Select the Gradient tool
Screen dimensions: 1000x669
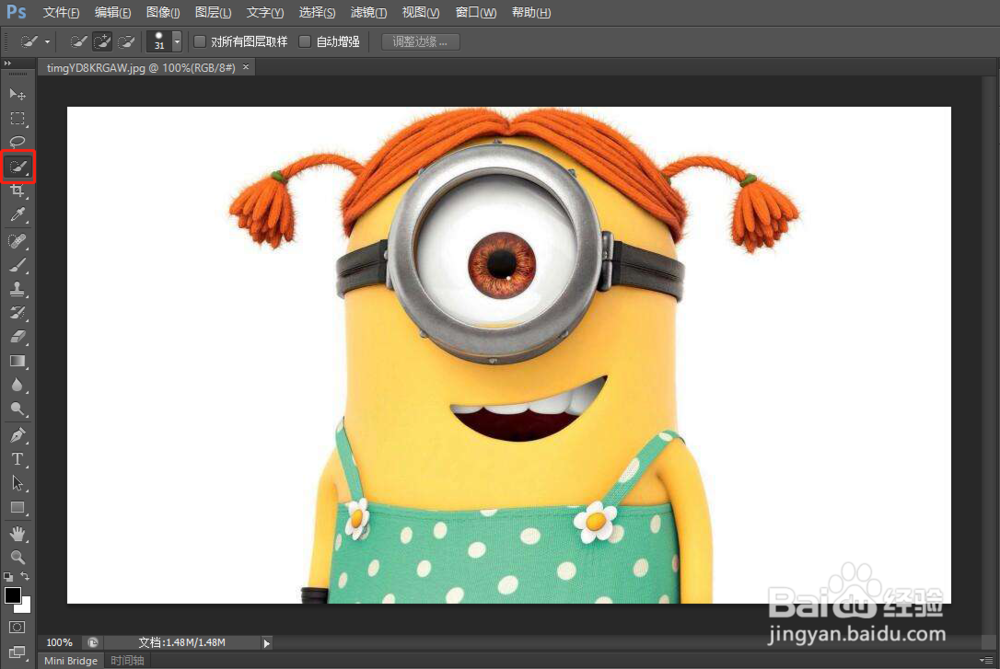point(17,361)
